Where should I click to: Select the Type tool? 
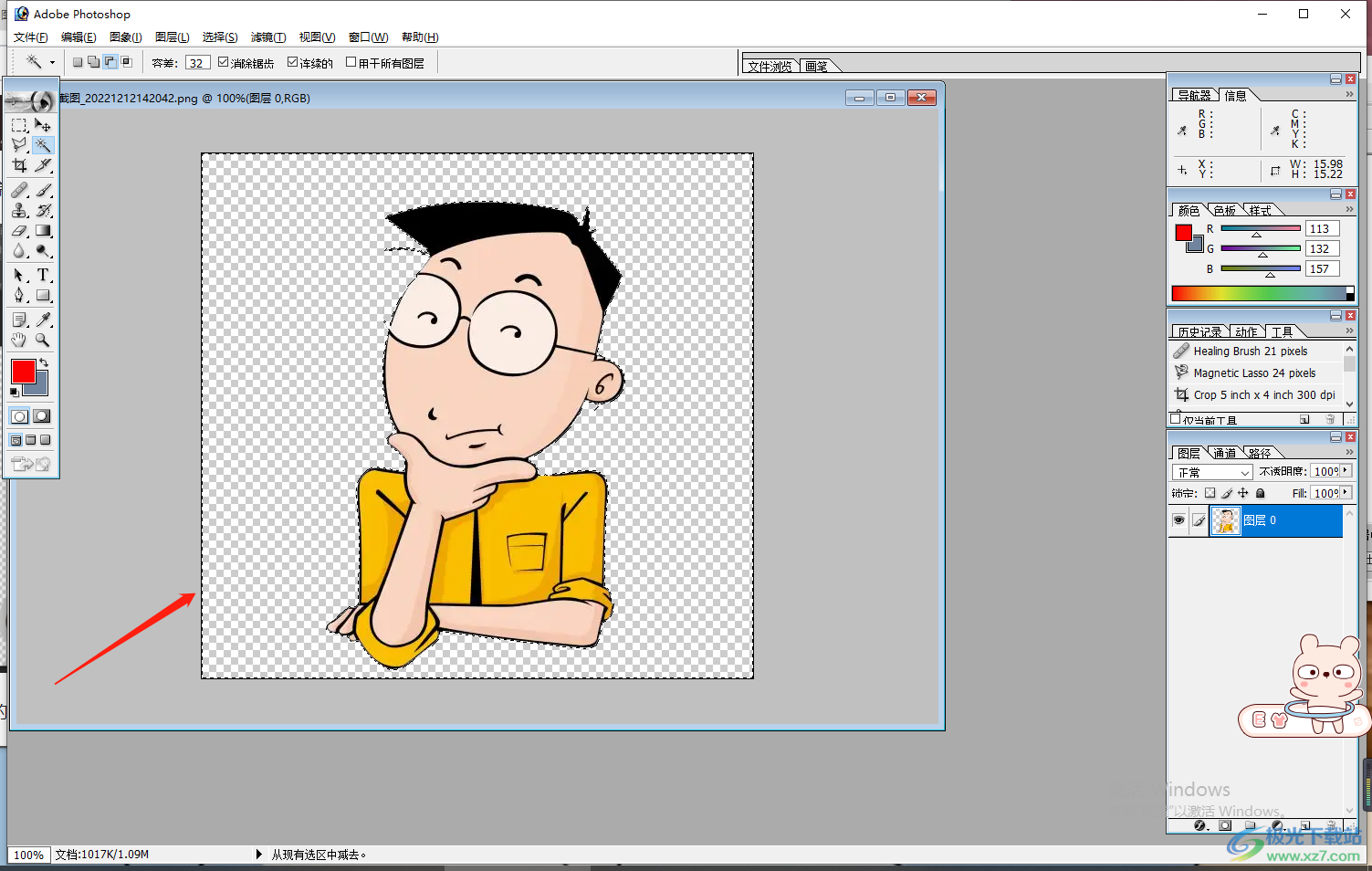click(43, 275)
